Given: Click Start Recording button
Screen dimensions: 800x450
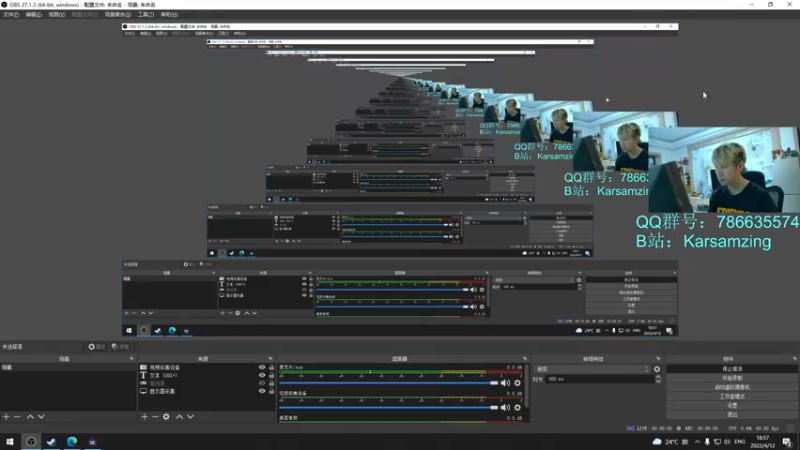Looking at the screenshot, I should [x=732, y=378].
